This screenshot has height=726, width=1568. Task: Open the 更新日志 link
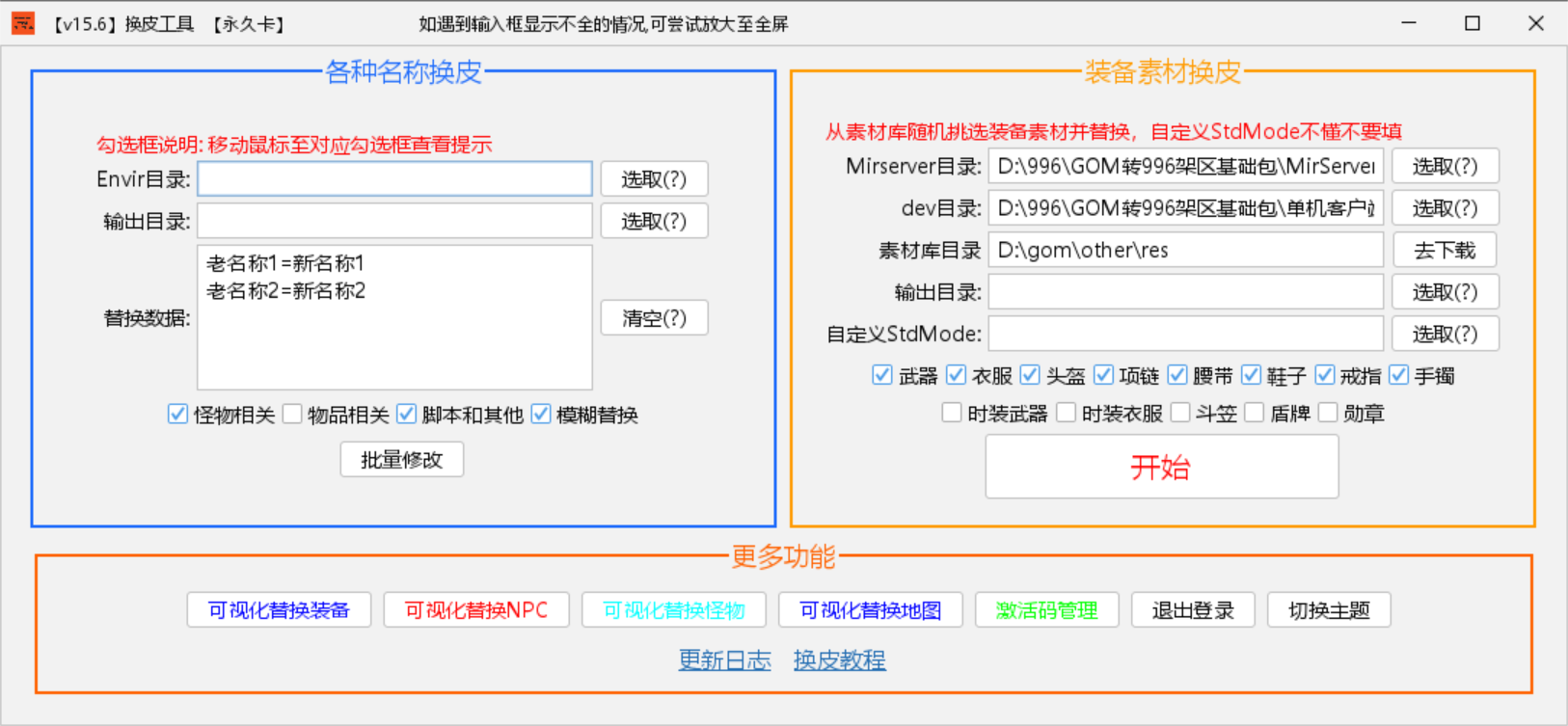[725, 660]
